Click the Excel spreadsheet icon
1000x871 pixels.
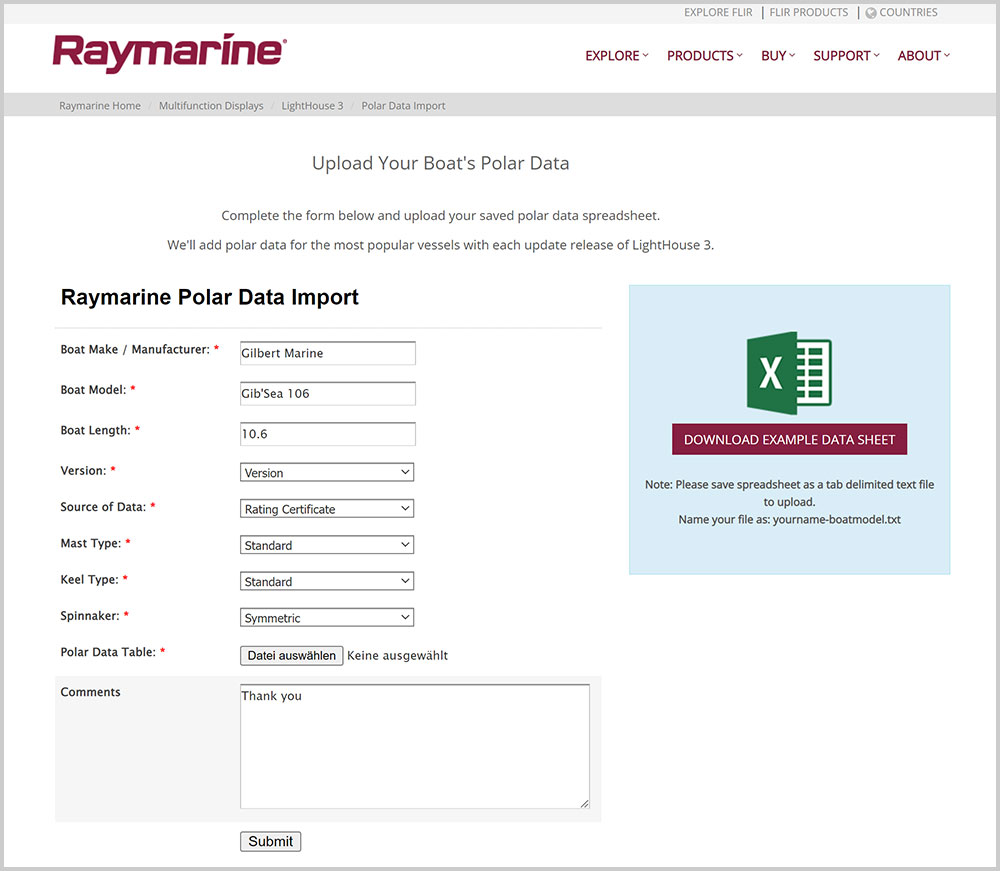[x=789, y=372]
